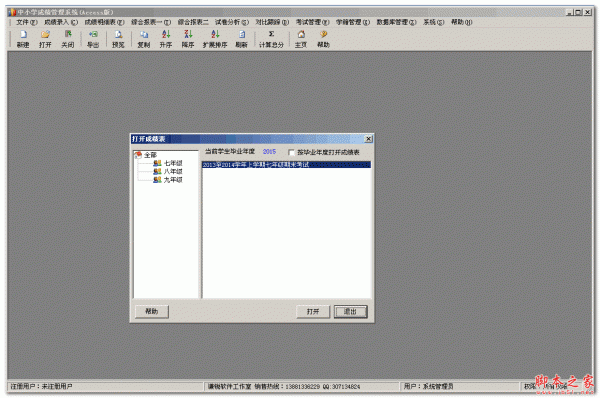The width and height of the screenshot is (600, 398).
Task: Click the 全部 root icon in the tree
Action: [x=139, y=155]
